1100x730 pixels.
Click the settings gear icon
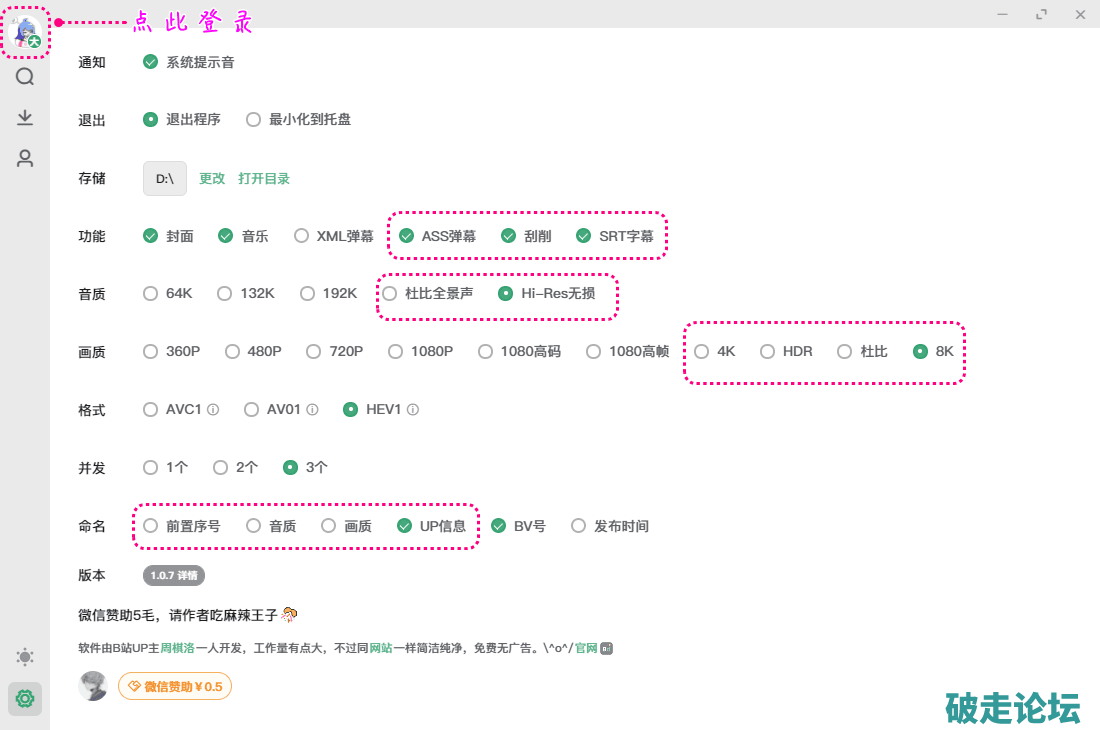tap(25, 699)
